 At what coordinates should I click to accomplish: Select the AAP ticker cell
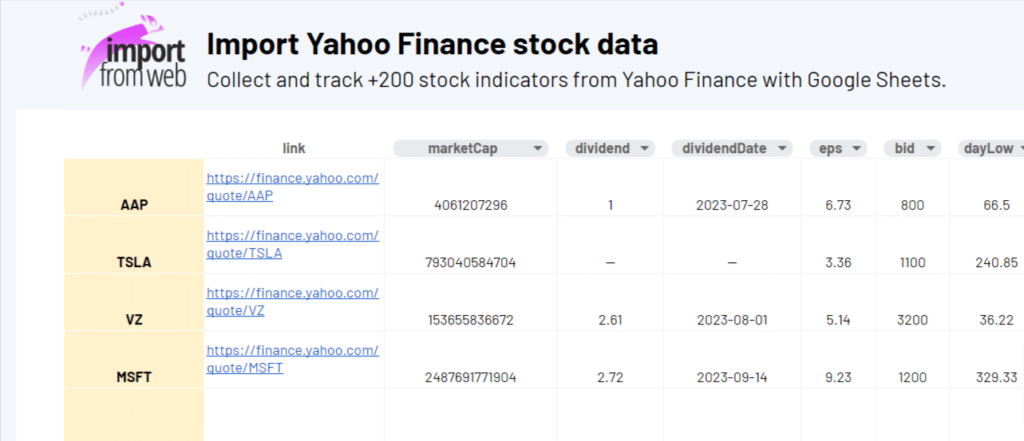pyautogui.click(x=134, y=204)
